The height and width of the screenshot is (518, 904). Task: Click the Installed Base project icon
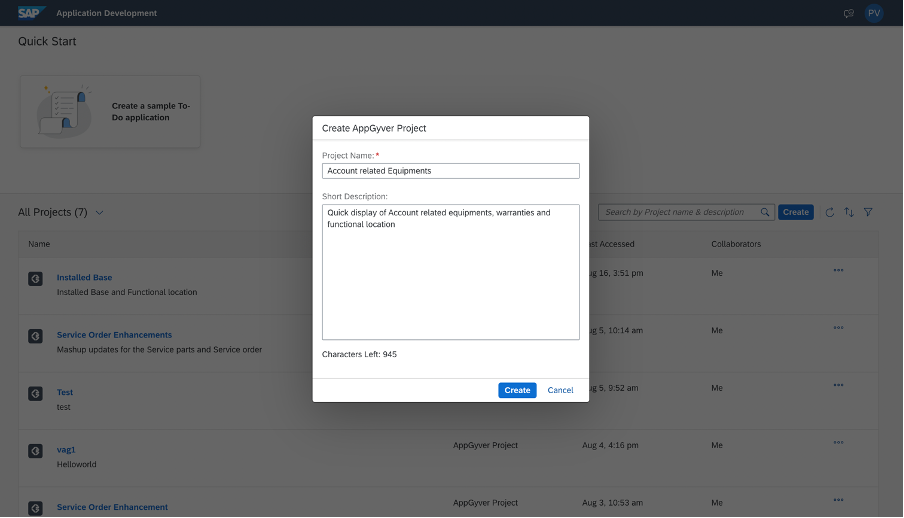[x=36, y=279]
